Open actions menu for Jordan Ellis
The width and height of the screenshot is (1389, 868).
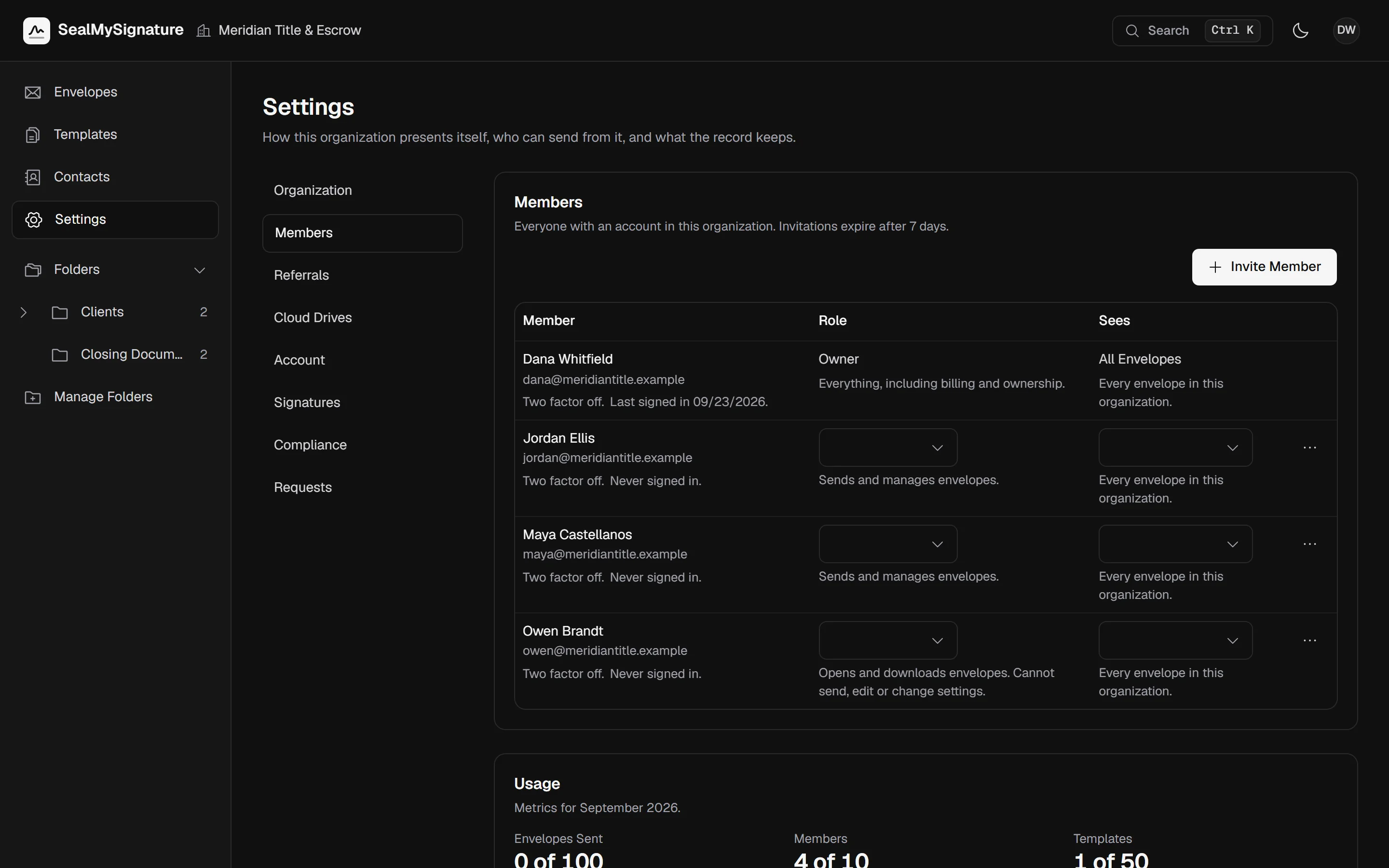1309,447
